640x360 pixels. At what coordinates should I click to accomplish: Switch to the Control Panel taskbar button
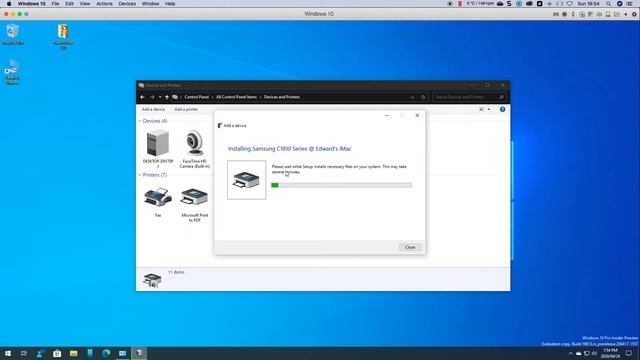[x=122, y=353]
